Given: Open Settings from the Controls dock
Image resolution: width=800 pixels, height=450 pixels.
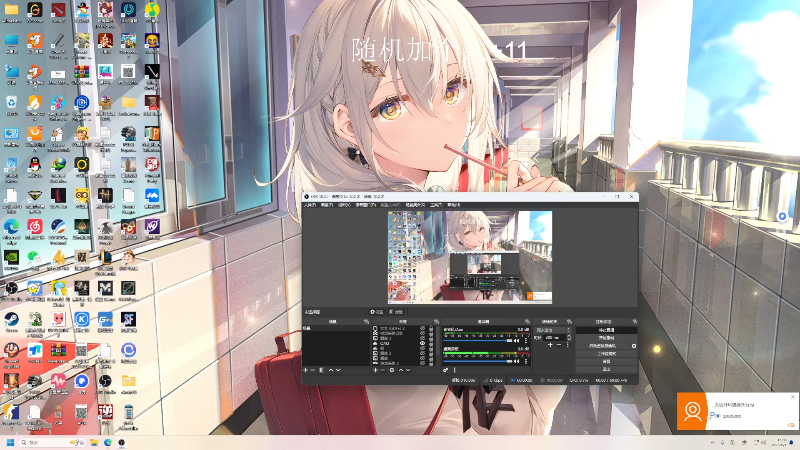Looking at the screenshot, I should pyautogui.click(x=606, y=361).
